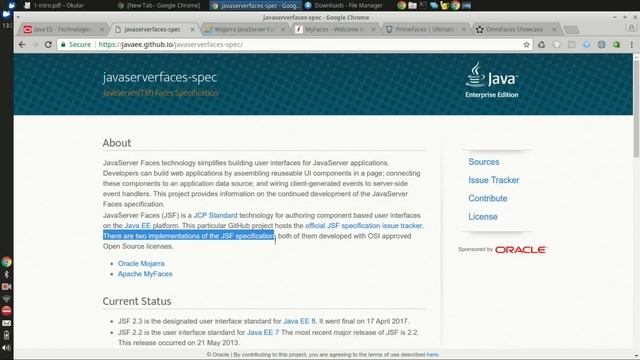Open the Contribute sidebar link
640x360 pixels.
coord(488,198)
